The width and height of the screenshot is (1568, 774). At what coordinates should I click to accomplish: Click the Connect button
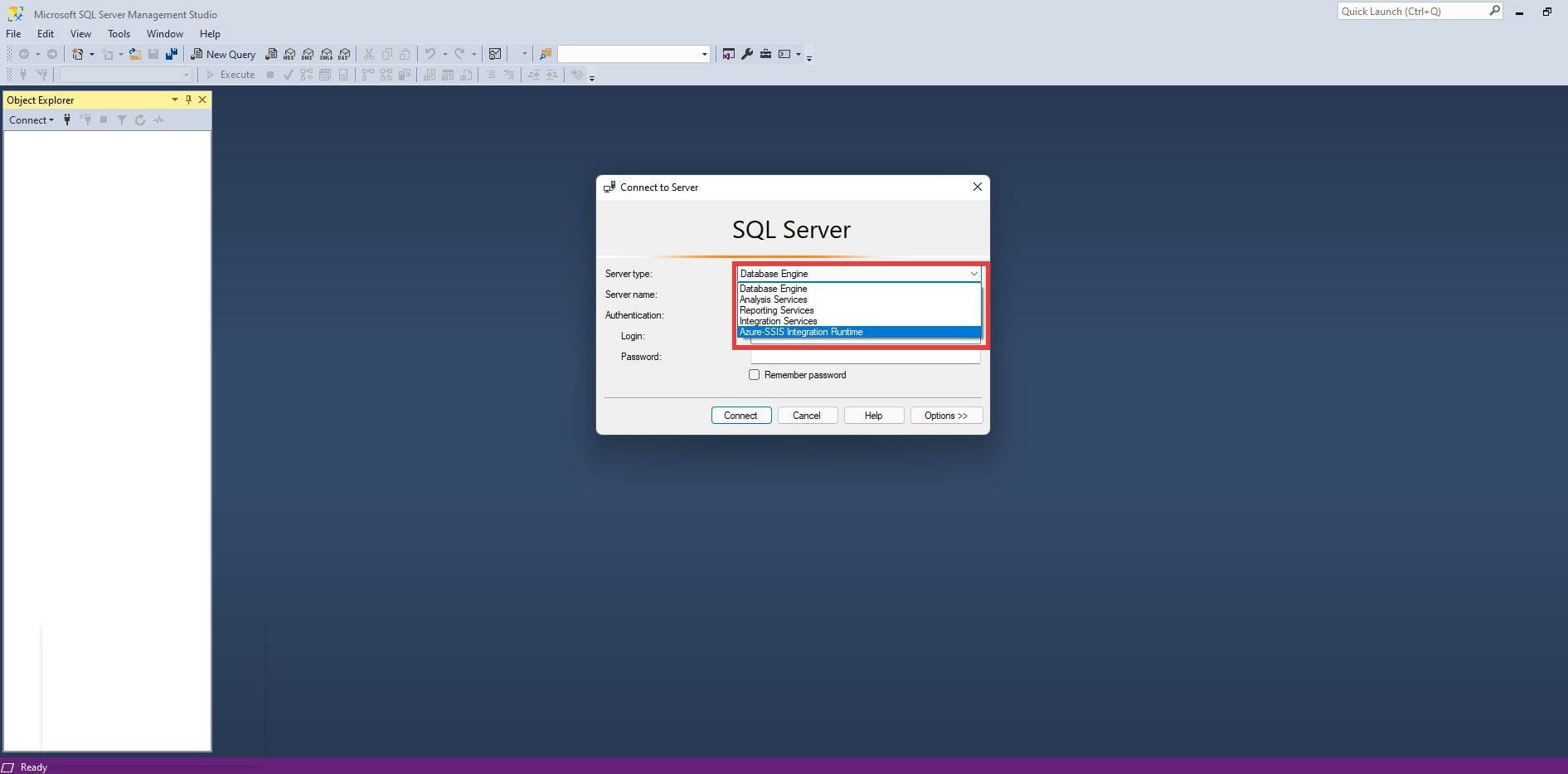(x=740, y=415)
